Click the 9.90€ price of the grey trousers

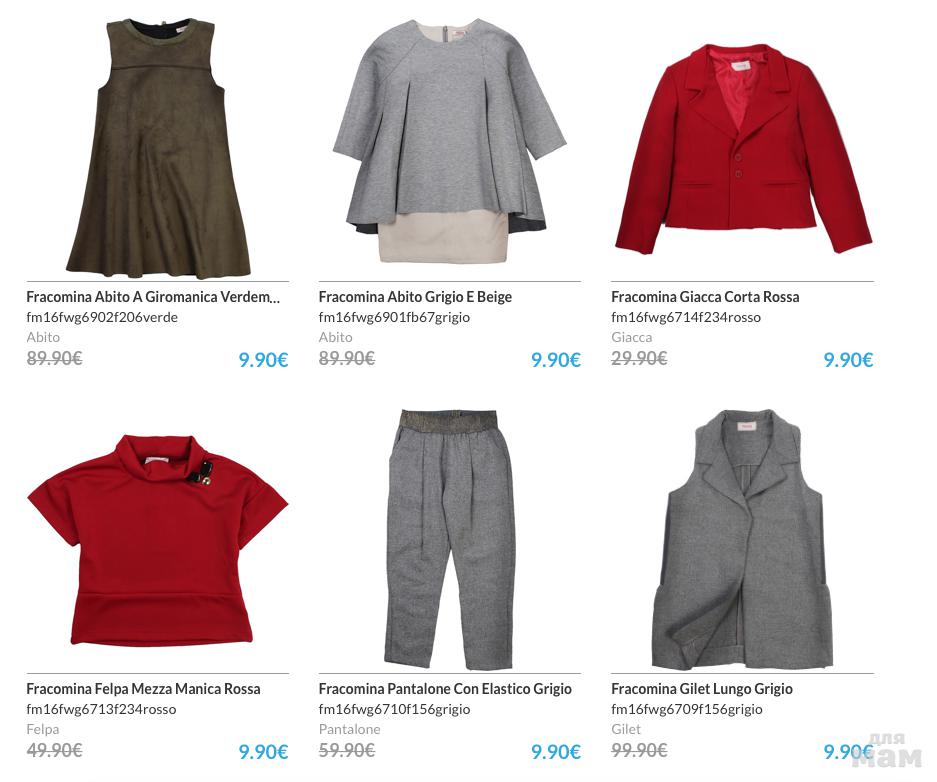(556, 752)
